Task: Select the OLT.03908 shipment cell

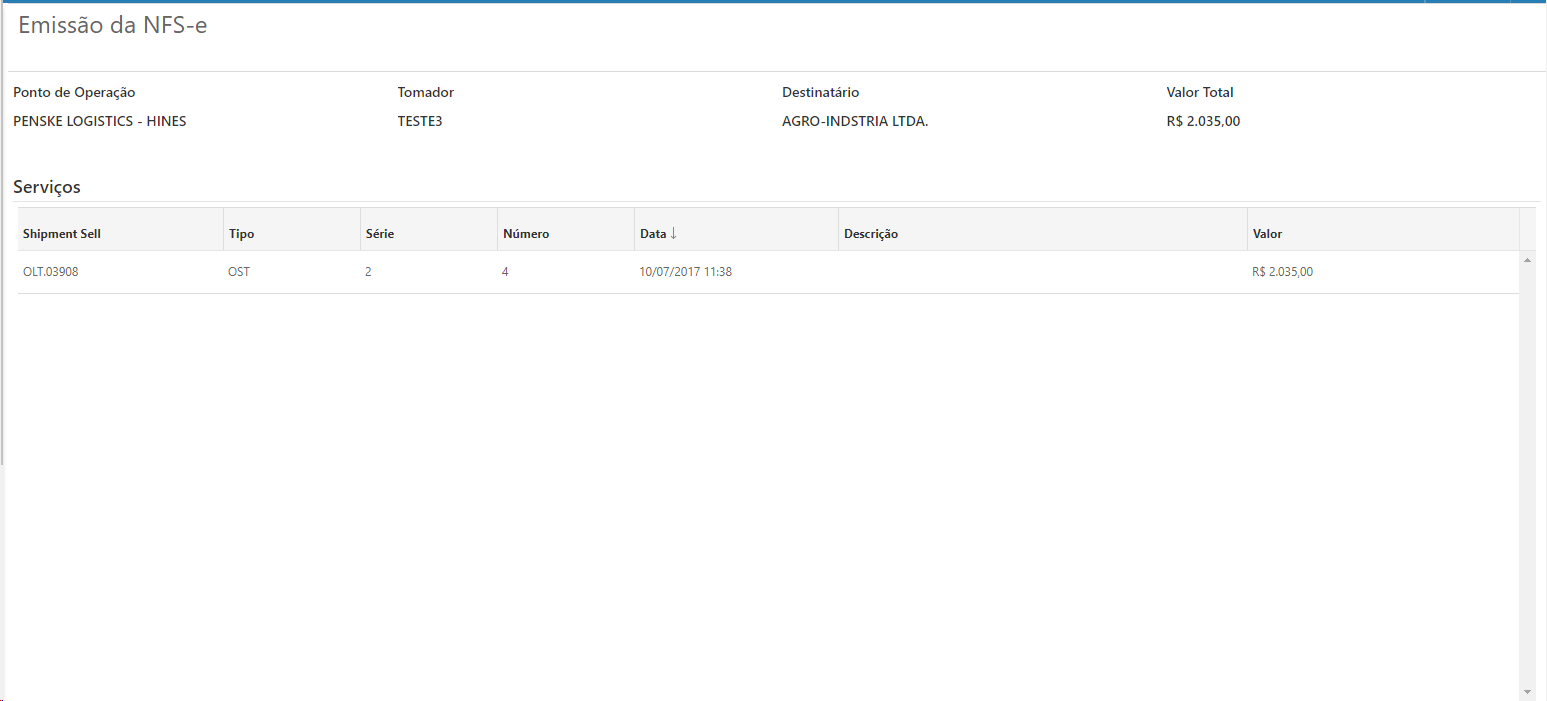Action: click(51, 272)
